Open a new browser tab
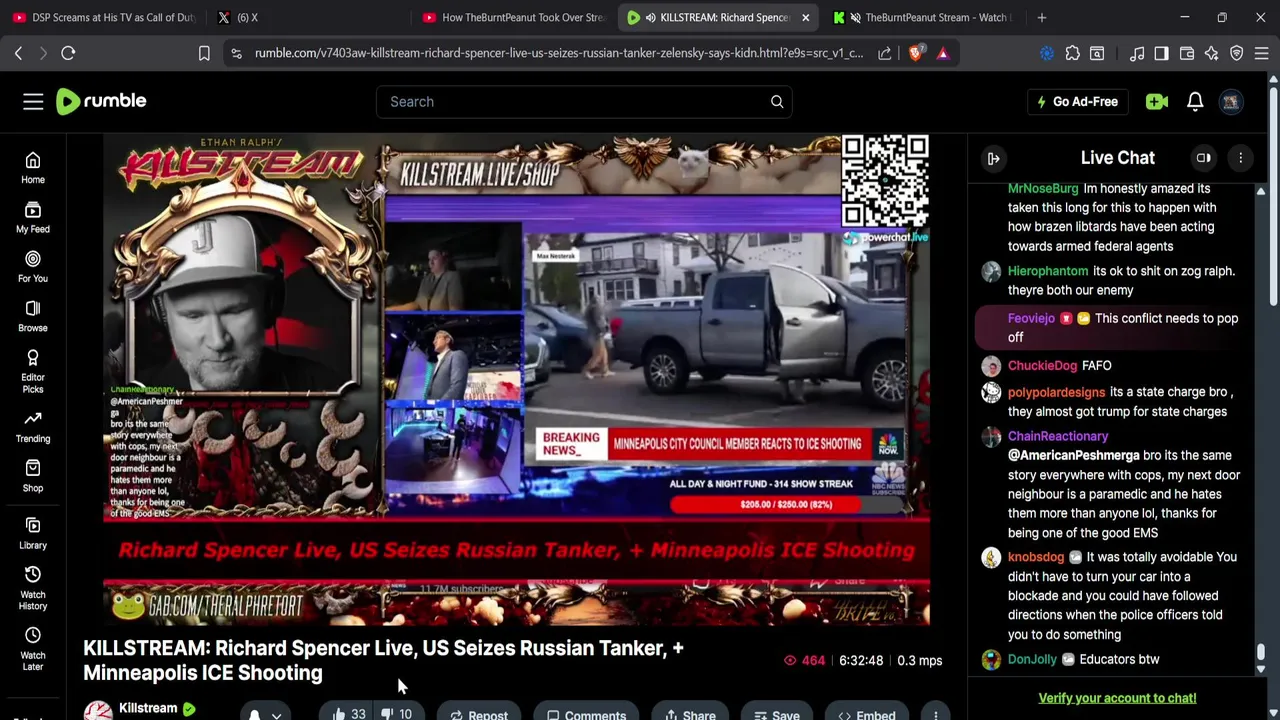The width and height of the screenshot is (1280, 720). (1042, 17)
